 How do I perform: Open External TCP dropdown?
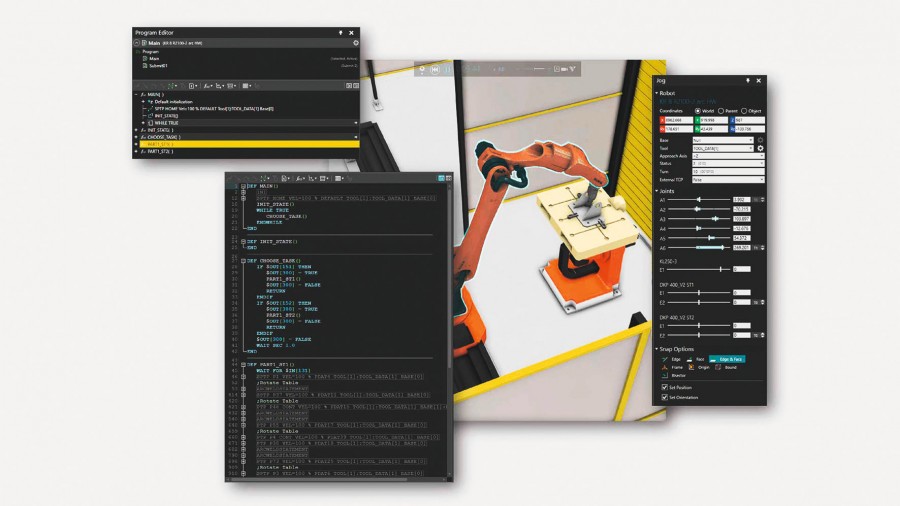(x=728, y=180)
